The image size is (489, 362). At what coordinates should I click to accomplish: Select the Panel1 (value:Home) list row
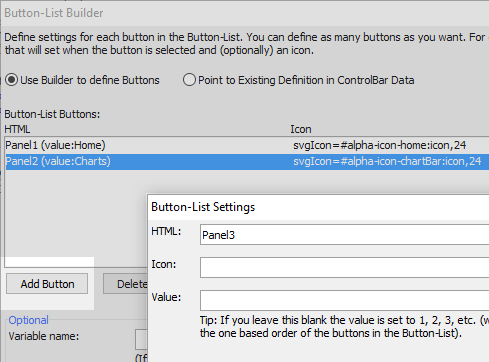[x=247, y=145]
